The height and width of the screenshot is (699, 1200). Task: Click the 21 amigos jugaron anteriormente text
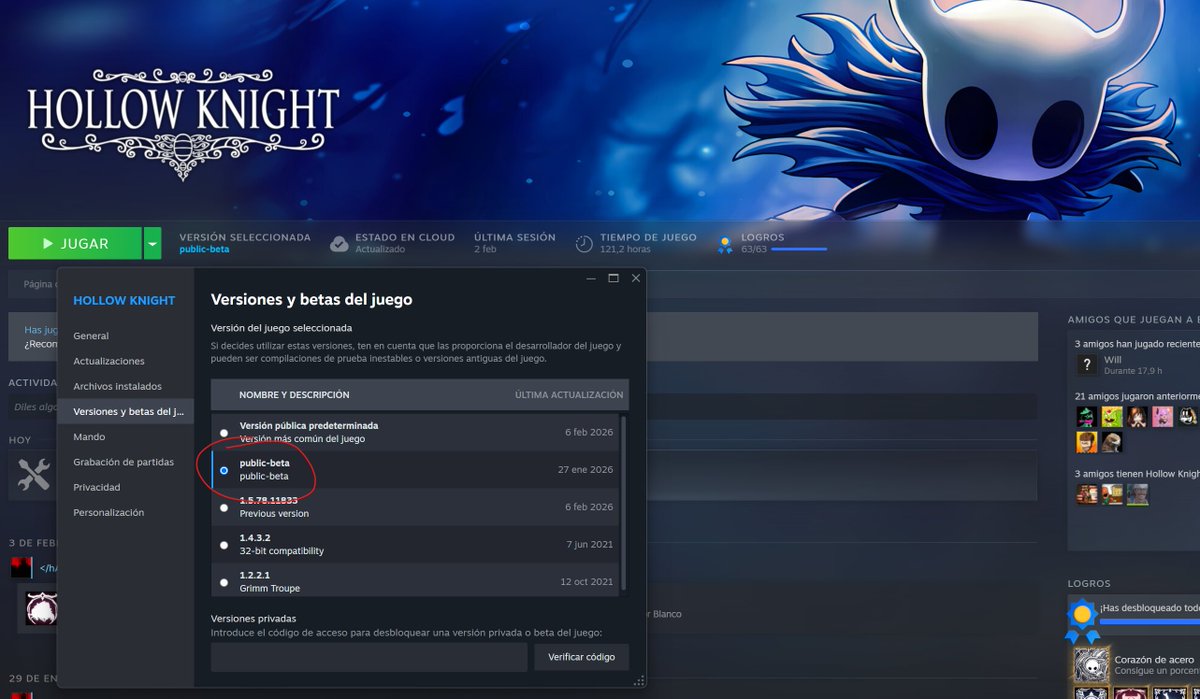[1138, 396]
